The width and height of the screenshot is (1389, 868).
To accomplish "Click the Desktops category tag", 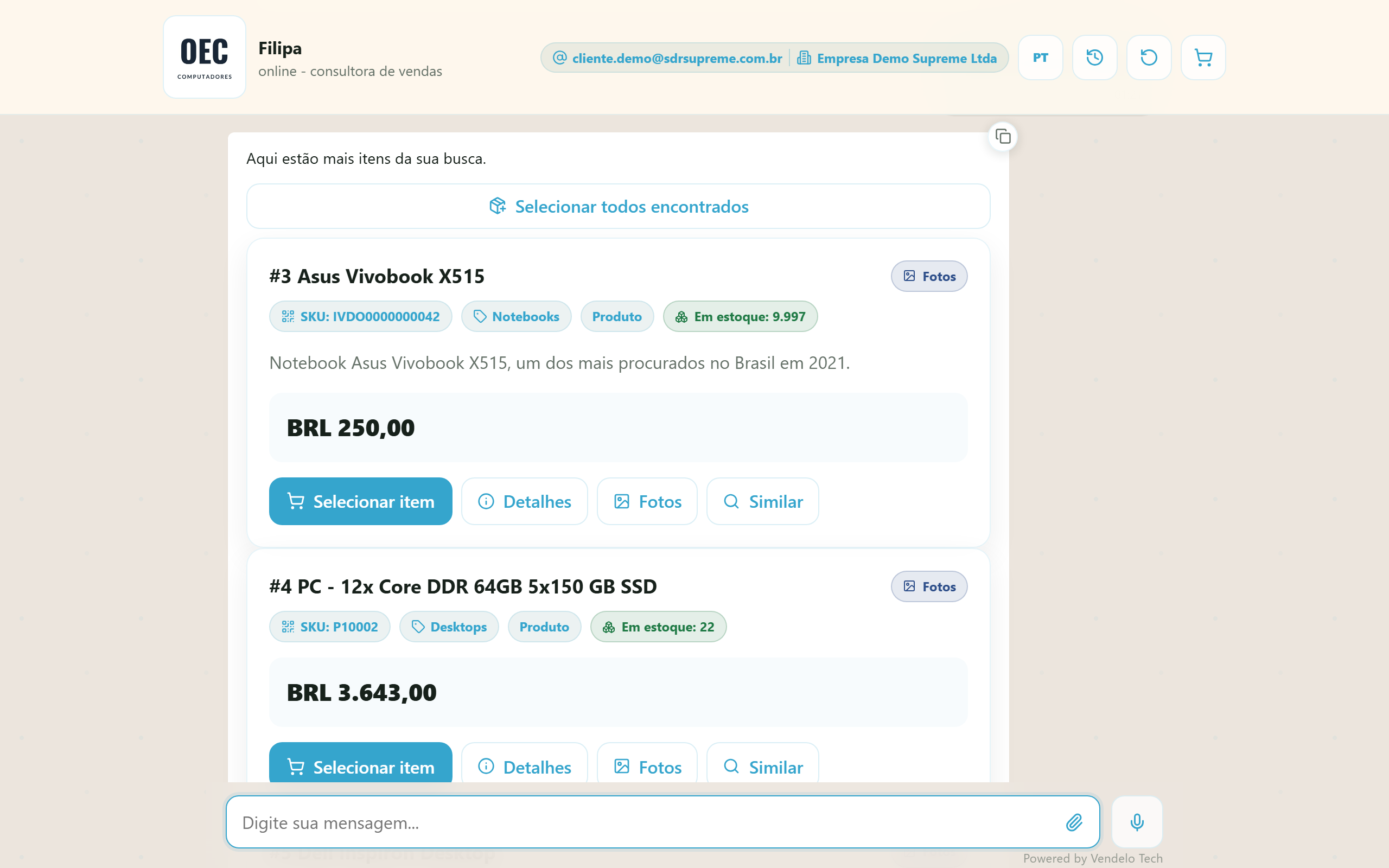I will coord(449,626).
